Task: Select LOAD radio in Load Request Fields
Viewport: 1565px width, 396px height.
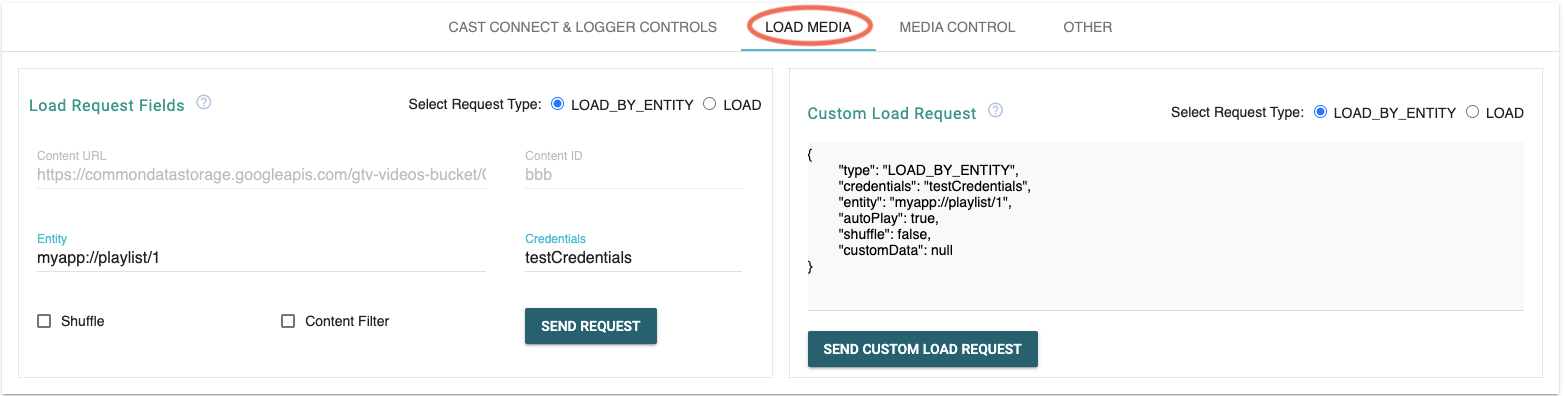Action: point(710,104)
